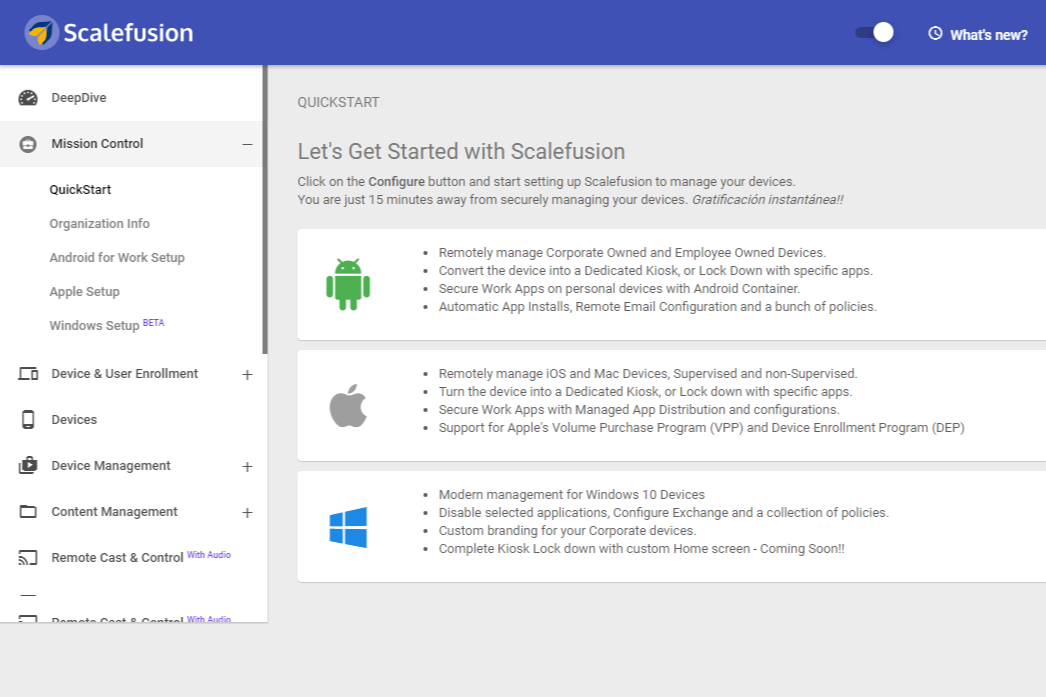This screenshot has width=1046, height=697.
Task: Click the green Android robot icon
Action: click(348, 284)
